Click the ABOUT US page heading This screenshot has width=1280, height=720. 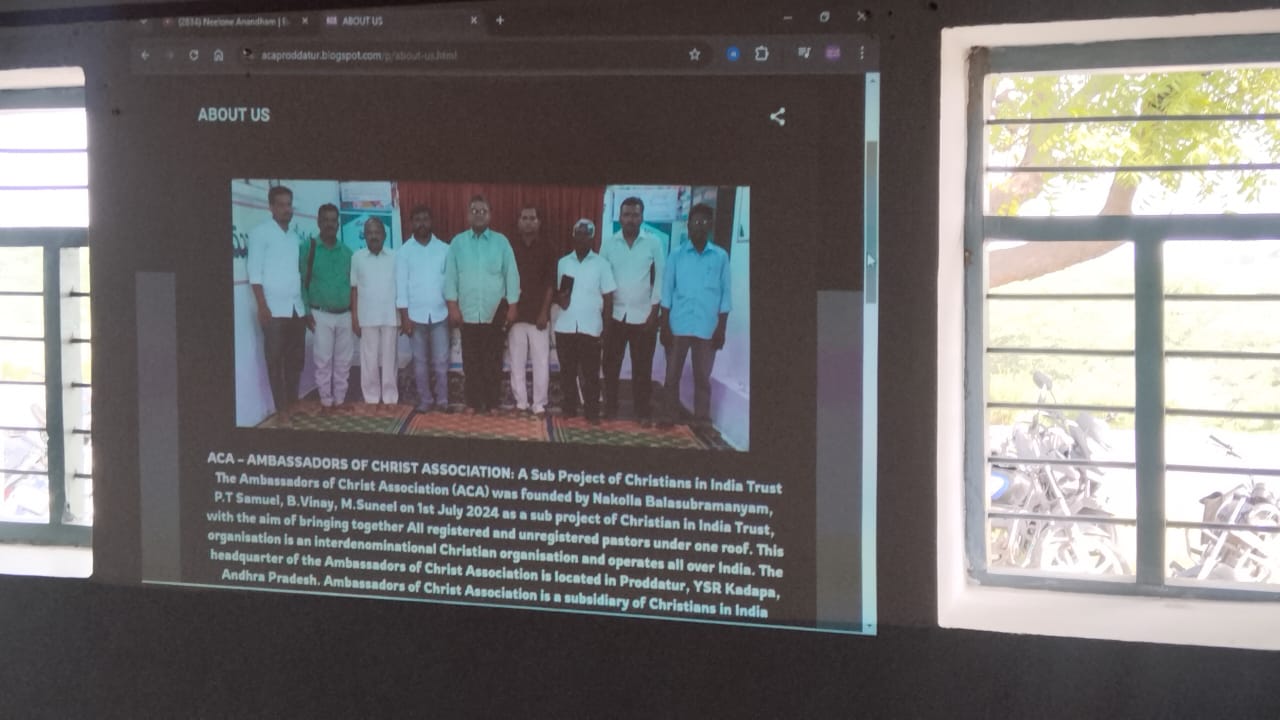[234, 114]
